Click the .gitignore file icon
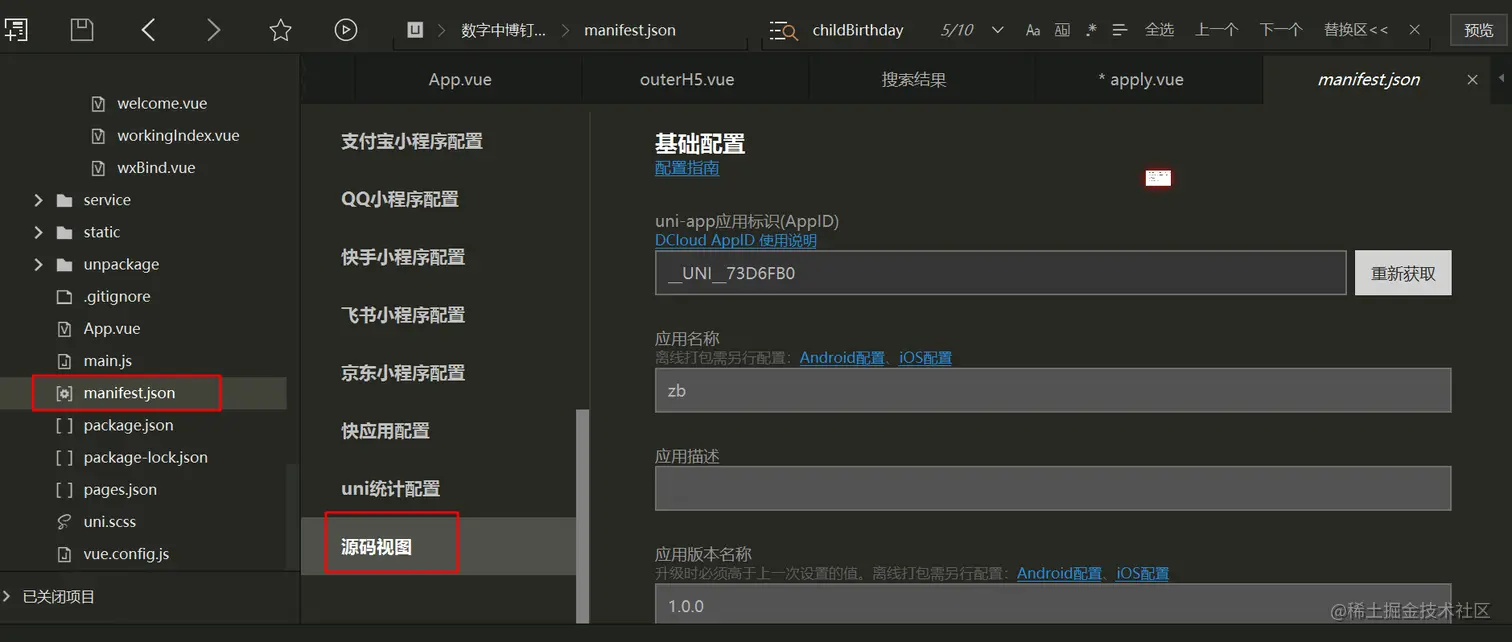 tap(65, 297)
